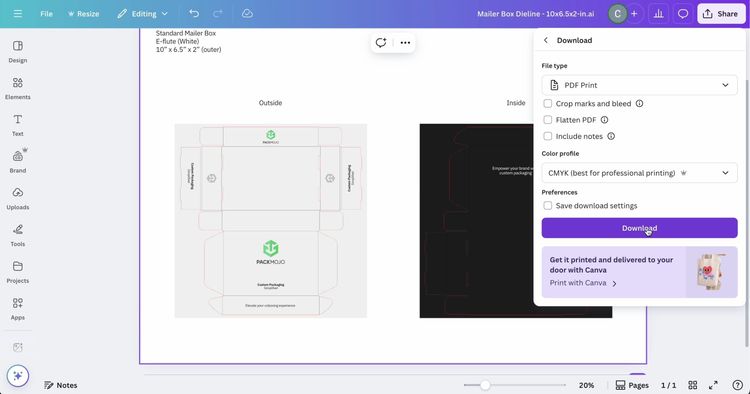This screenshot has width=750, height=394.
Task: Open the Notes panel
Action: pyautogui.click(x=60, y=385)
